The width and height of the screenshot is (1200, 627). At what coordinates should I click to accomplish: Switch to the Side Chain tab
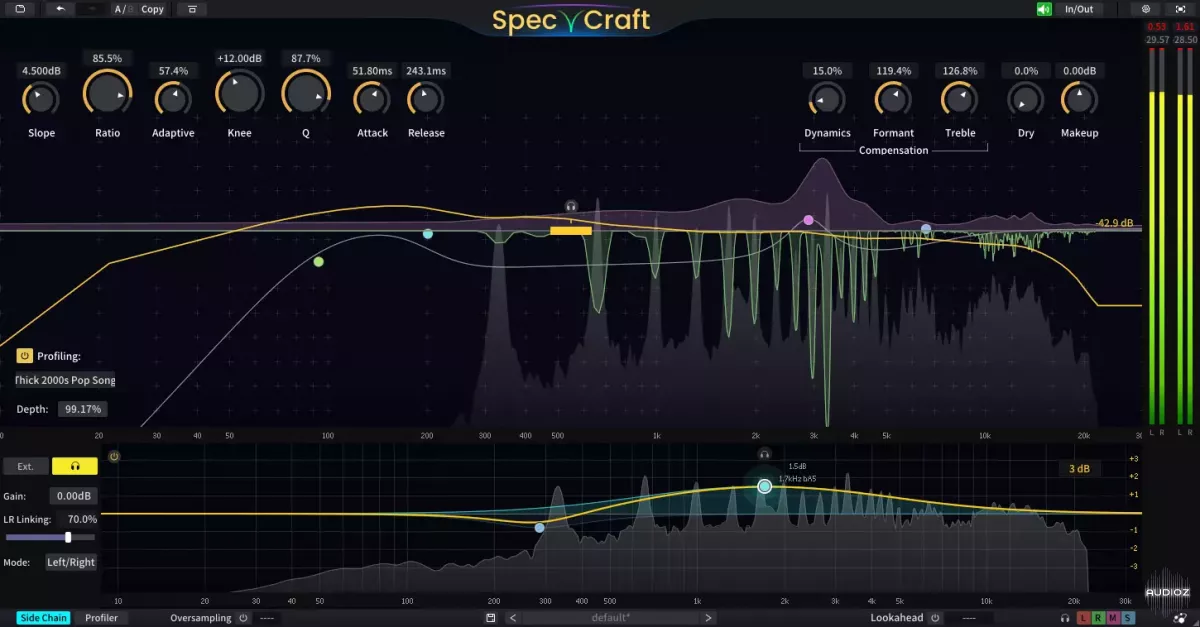[43, 618]
